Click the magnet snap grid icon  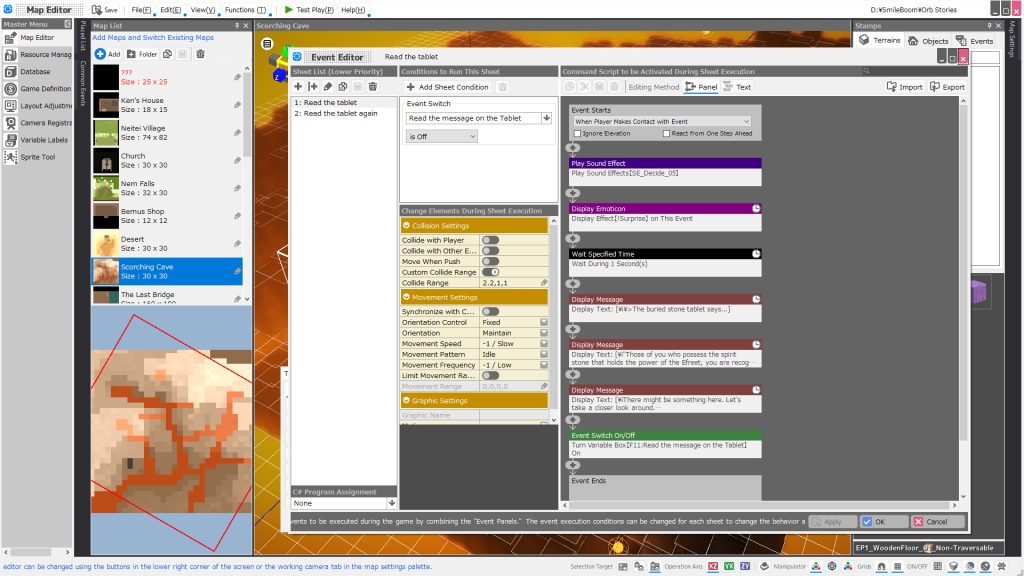(881, 566)
